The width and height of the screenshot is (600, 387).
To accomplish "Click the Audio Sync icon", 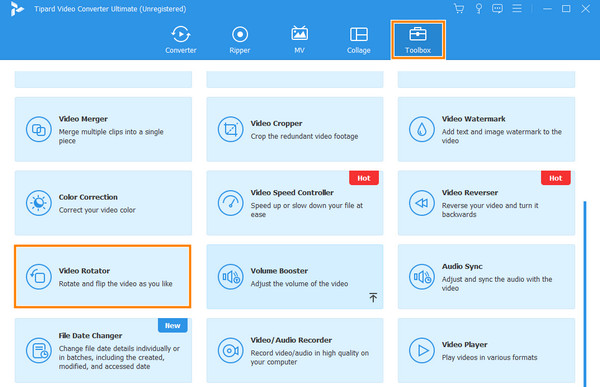I will pos(422,276).
